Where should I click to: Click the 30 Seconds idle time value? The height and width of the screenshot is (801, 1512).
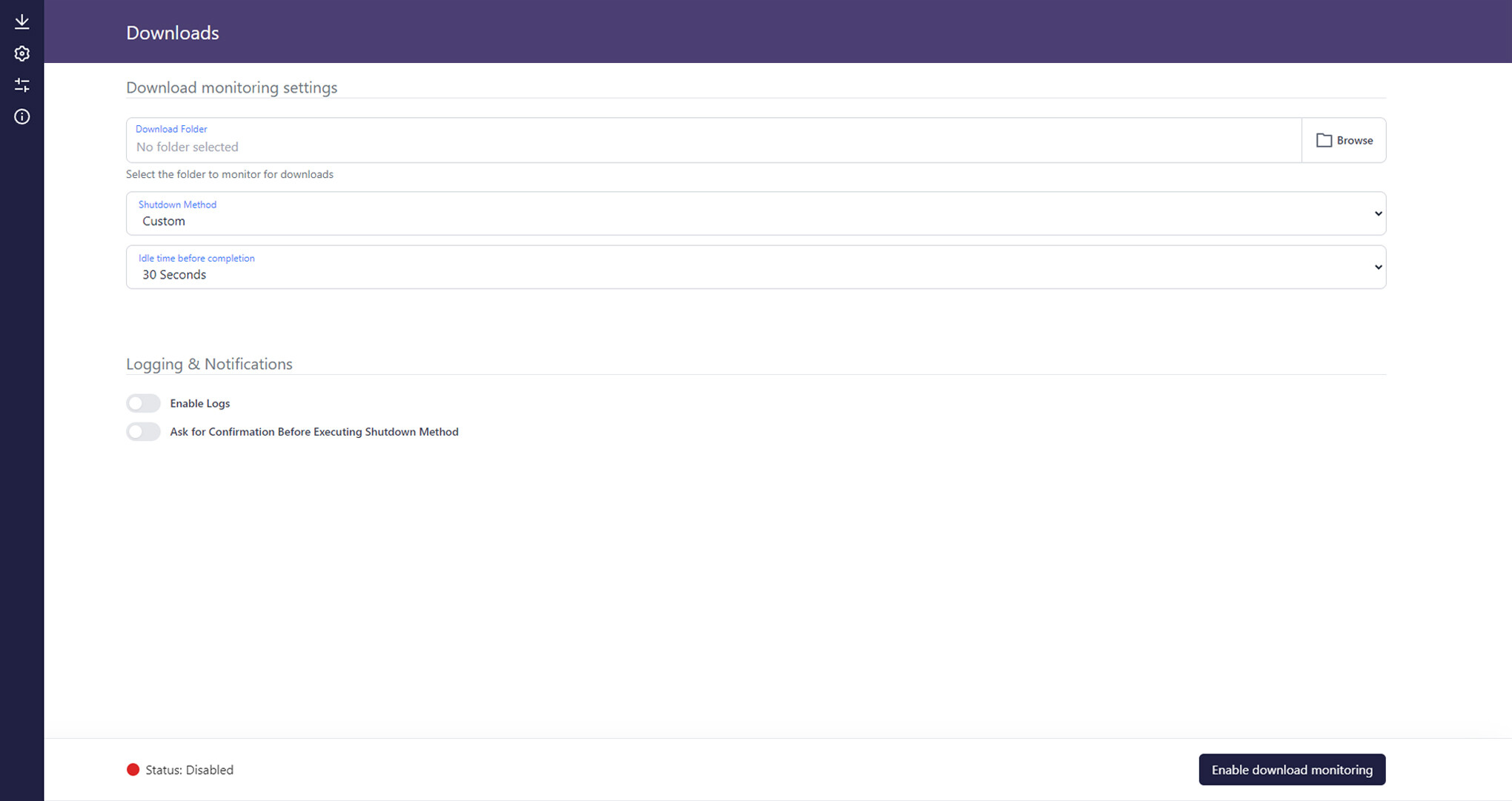174,274
